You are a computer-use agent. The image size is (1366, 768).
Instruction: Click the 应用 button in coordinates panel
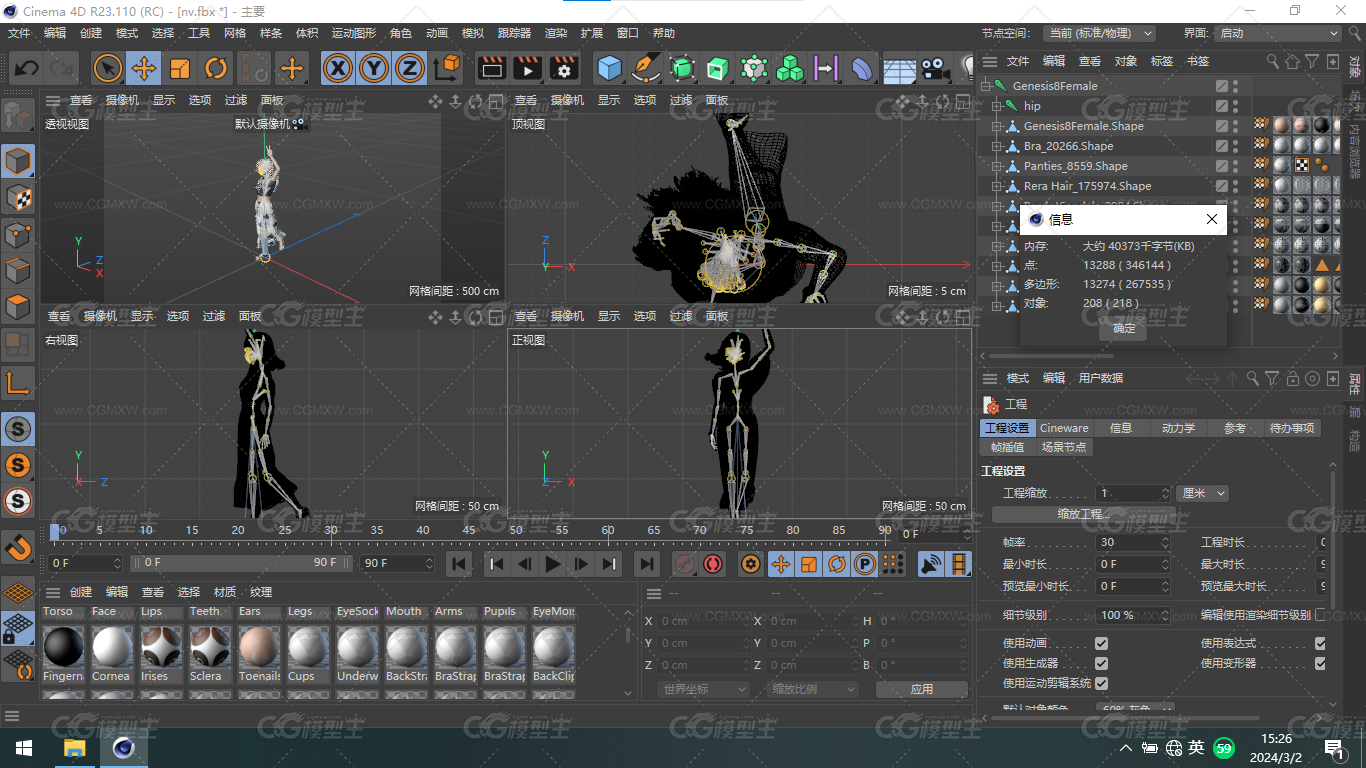pyautogui.click(x=922, y=689)
